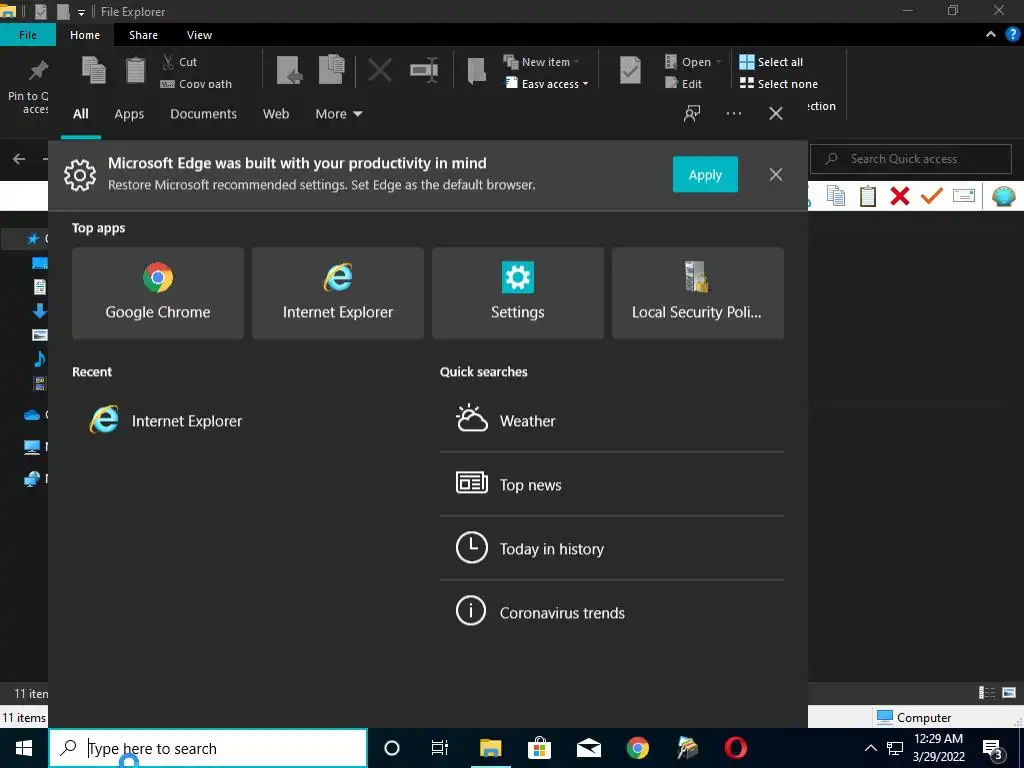The width and height of the screenshot is (1024, 768).
Task: Open Google Chrome from Top apps
Action: tap(157, 293)
